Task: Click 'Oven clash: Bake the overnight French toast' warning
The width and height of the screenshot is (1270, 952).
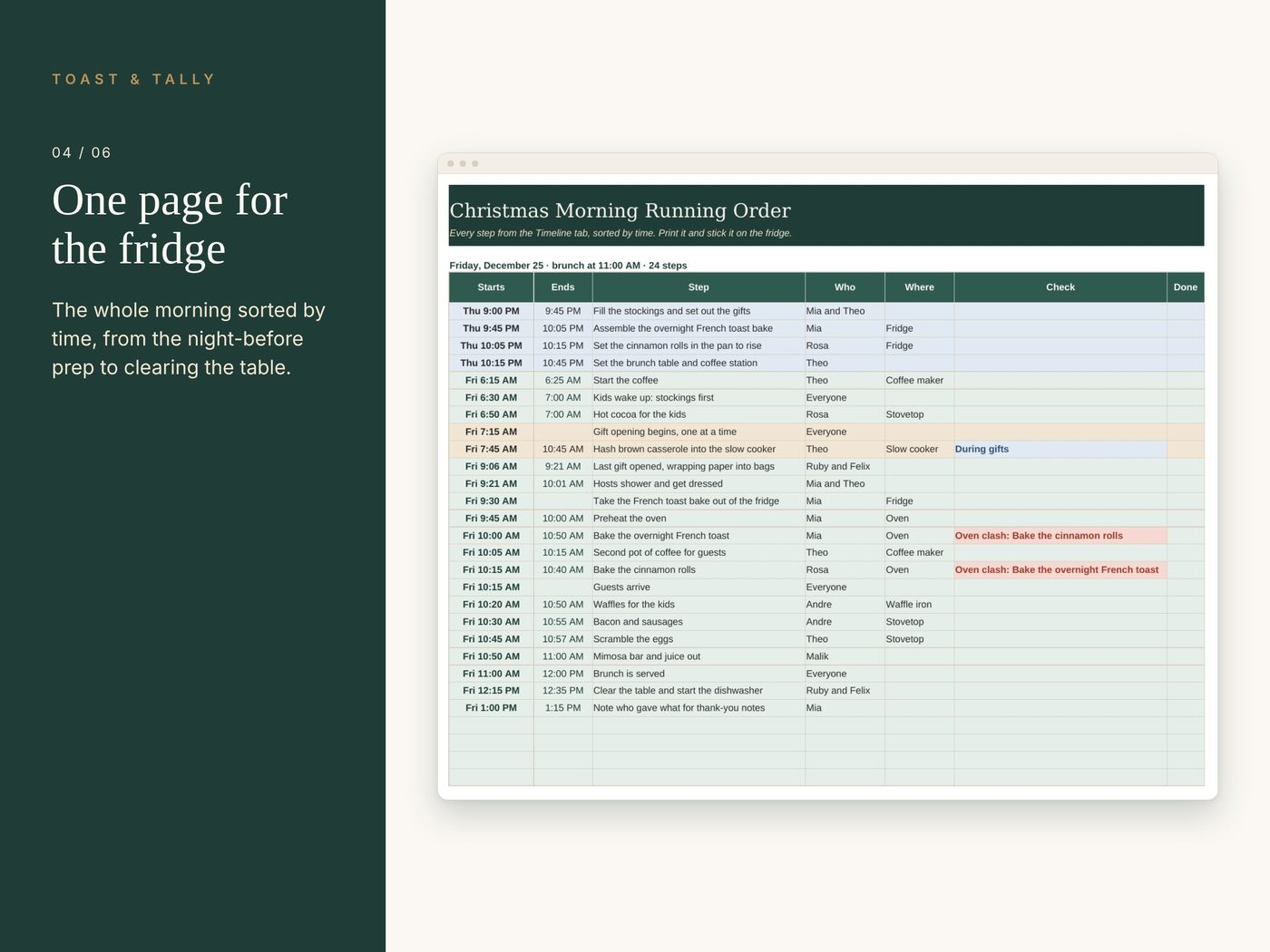Action: 1060,570
